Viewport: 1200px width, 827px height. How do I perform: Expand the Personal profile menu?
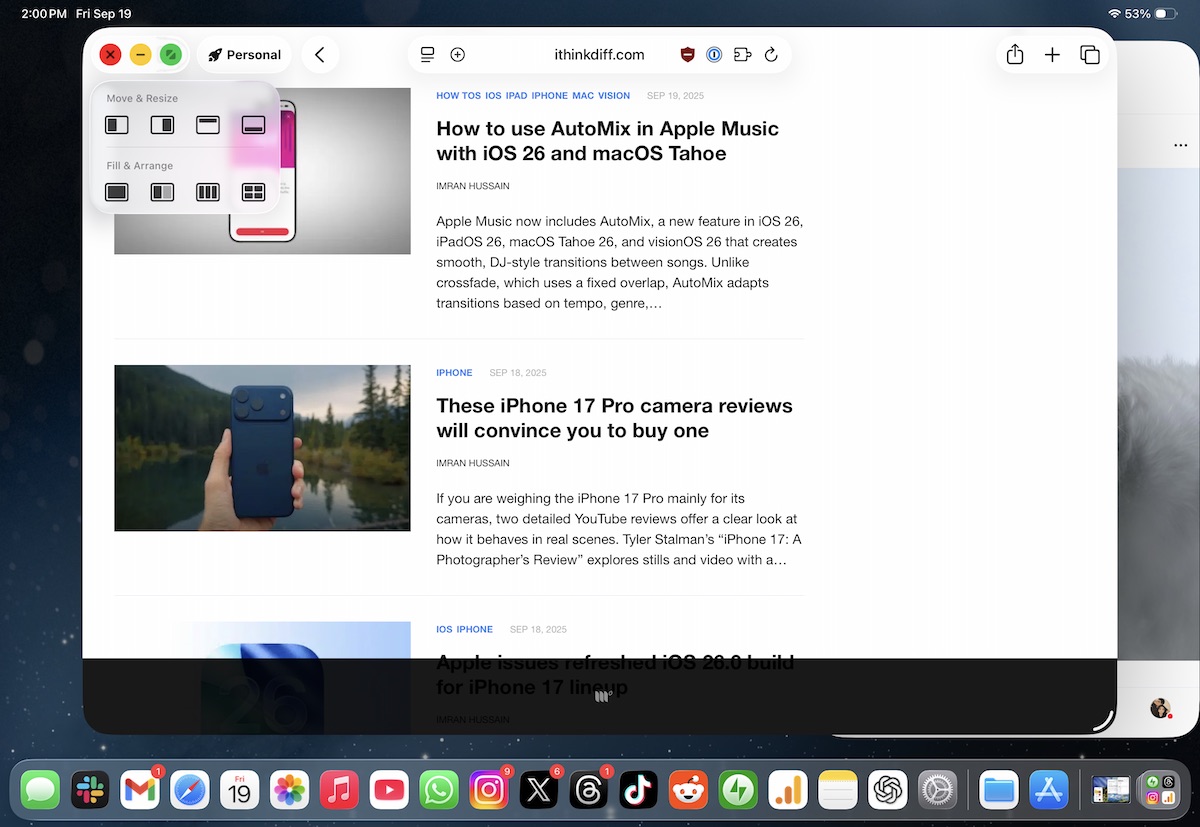(244, 55)
